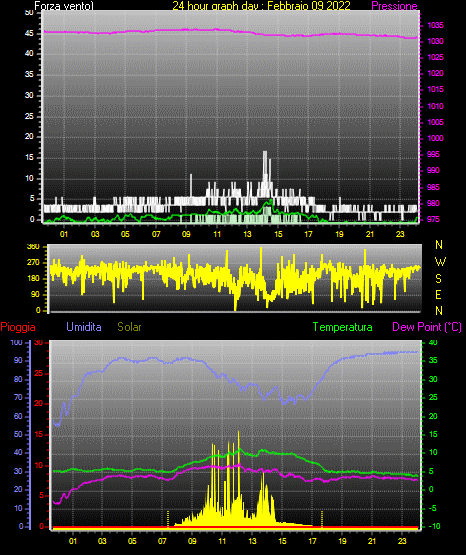Click the 100 value on blue humidity axis
The height and width of the screenshot is (555, 466).
point(17,343)
